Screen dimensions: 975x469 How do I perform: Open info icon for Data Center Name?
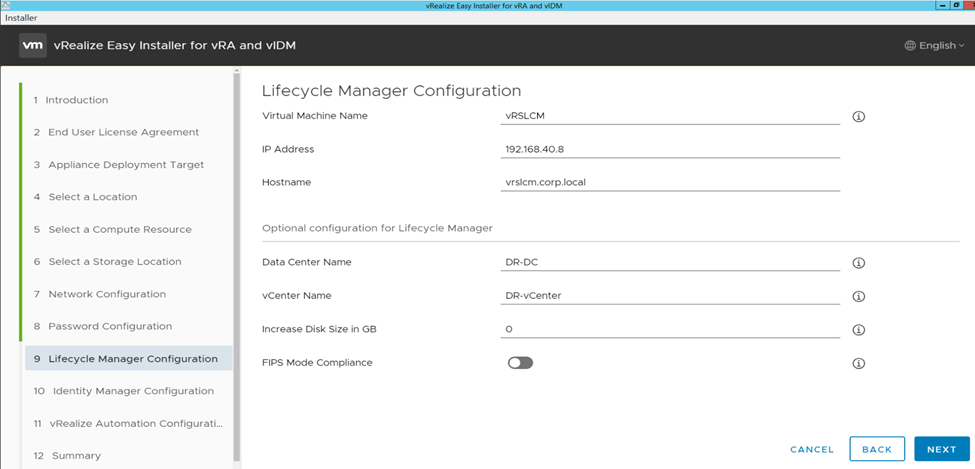pyautogui.click(x=859, y=263)
